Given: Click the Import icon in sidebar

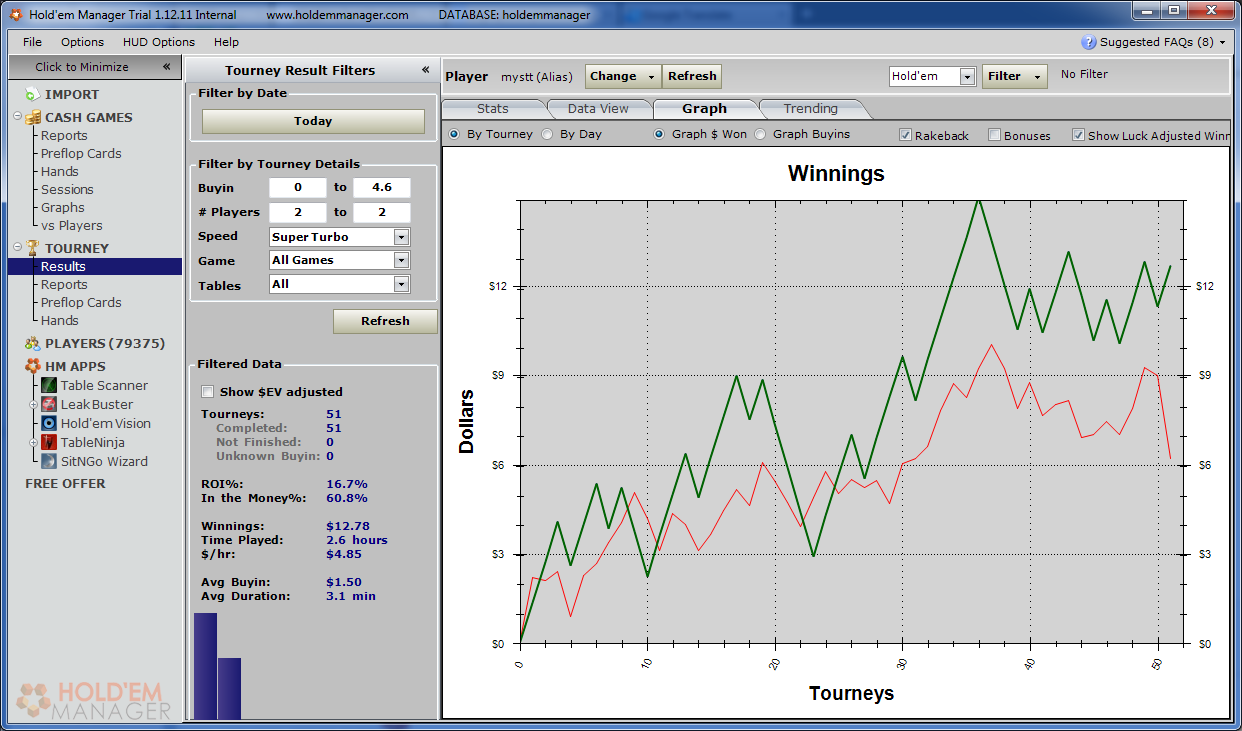Looking at the screenshot, I should tap(32, 94).
